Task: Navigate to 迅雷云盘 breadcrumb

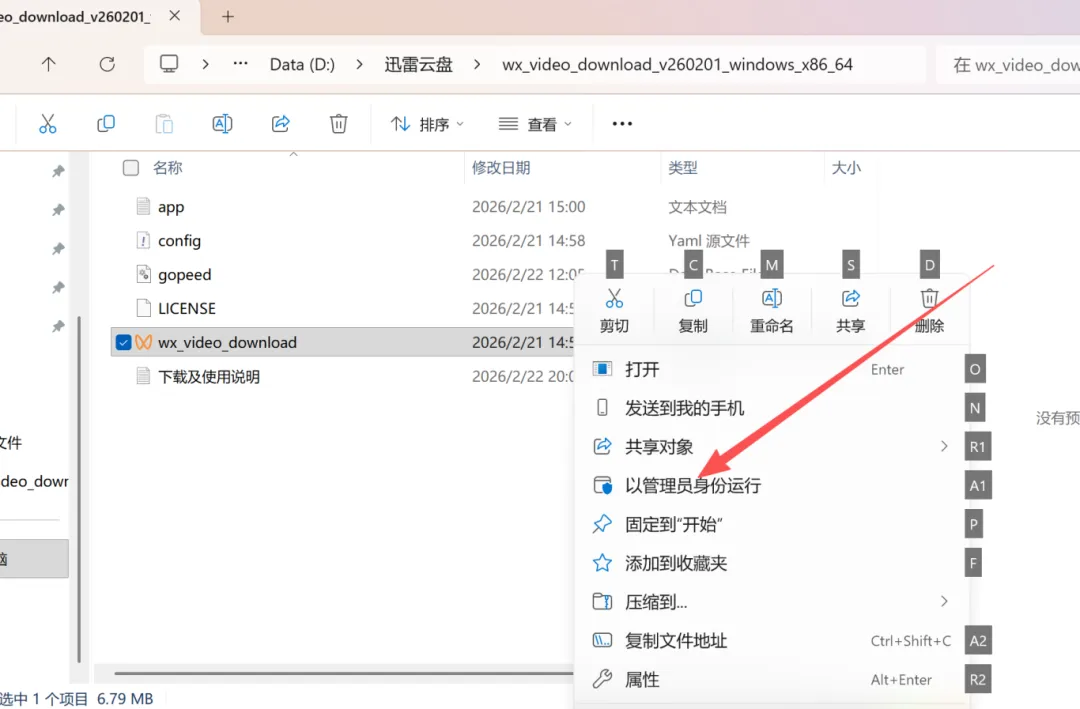Action: [418, 64]
